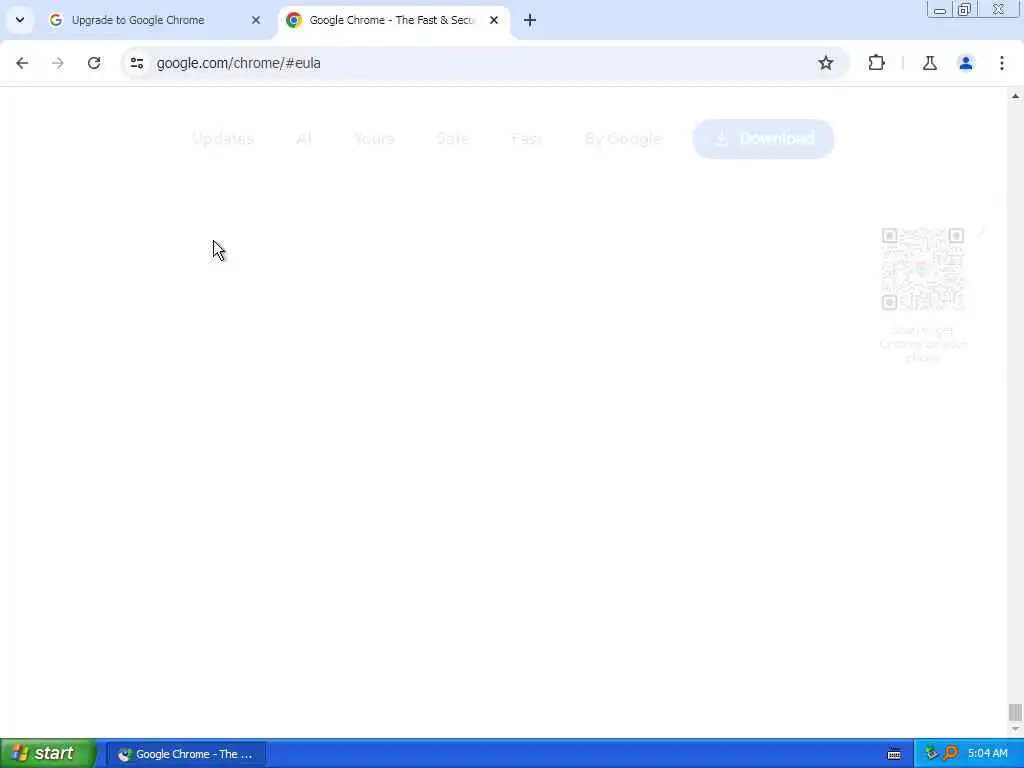Click the 5:04 AM clock
This screenshot has width=1024, height=768.
click(x=987, y=754)
